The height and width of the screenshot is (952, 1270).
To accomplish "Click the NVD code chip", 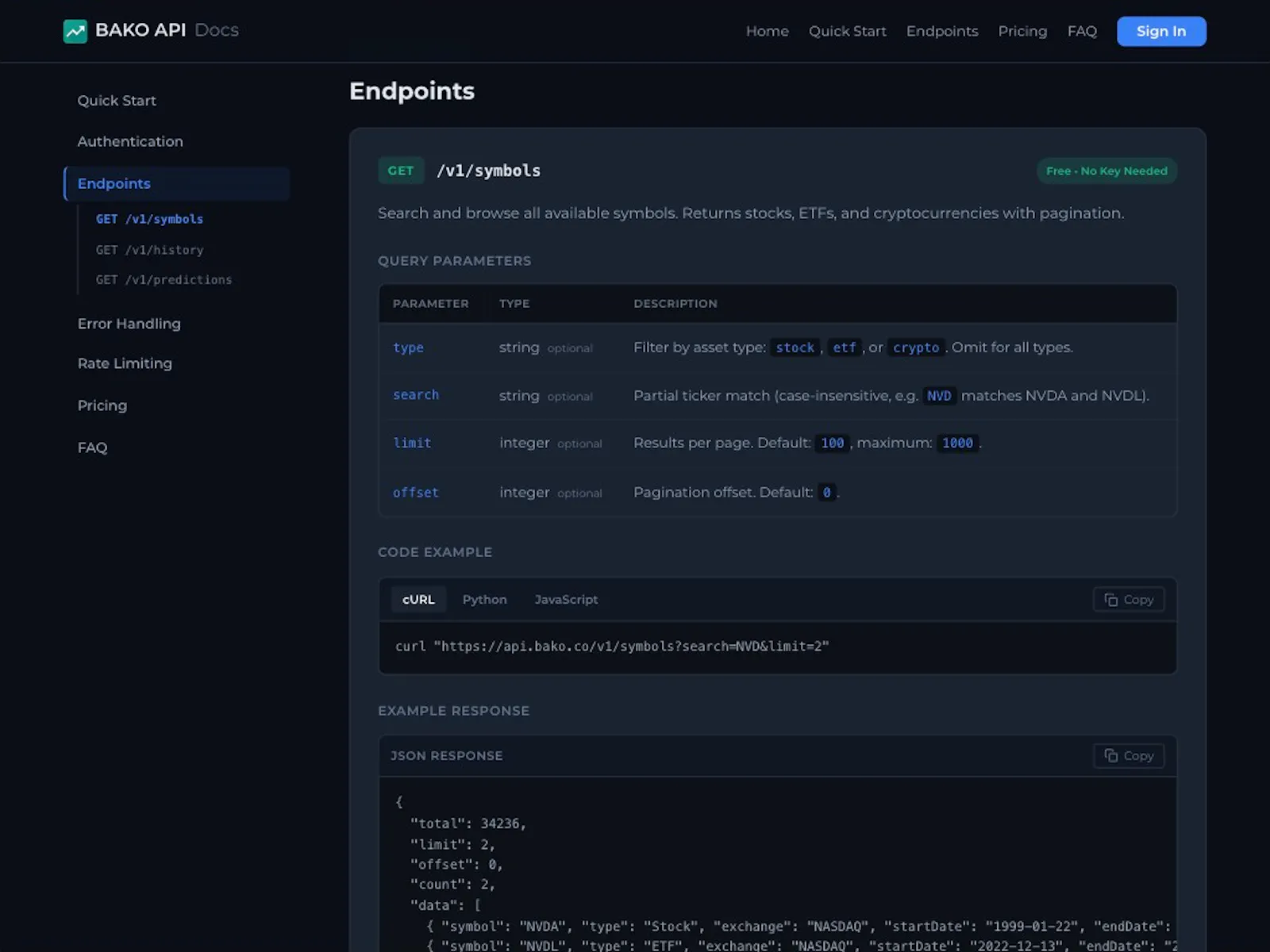I will [939, 396].
